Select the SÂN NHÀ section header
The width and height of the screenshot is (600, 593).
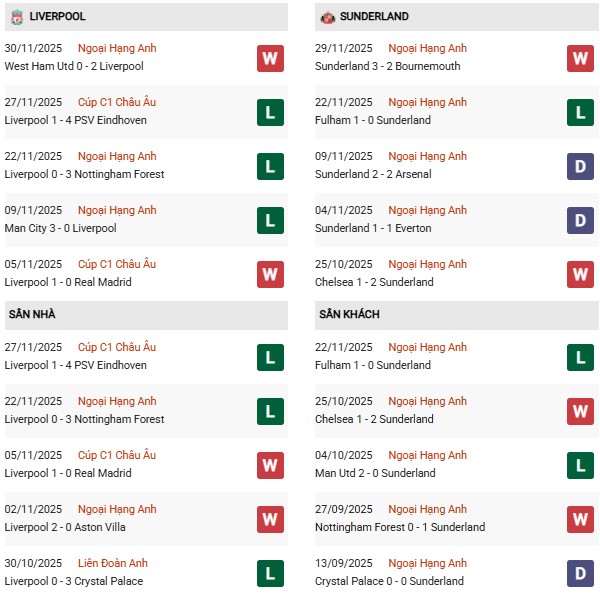pyautogui.click(x=32, y=314)
